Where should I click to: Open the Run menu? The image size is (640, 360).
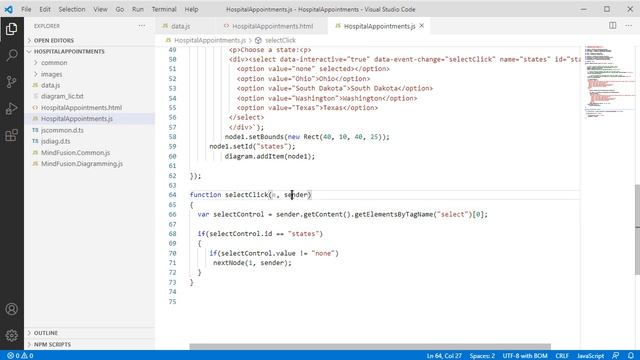click(x=138, y=9)
